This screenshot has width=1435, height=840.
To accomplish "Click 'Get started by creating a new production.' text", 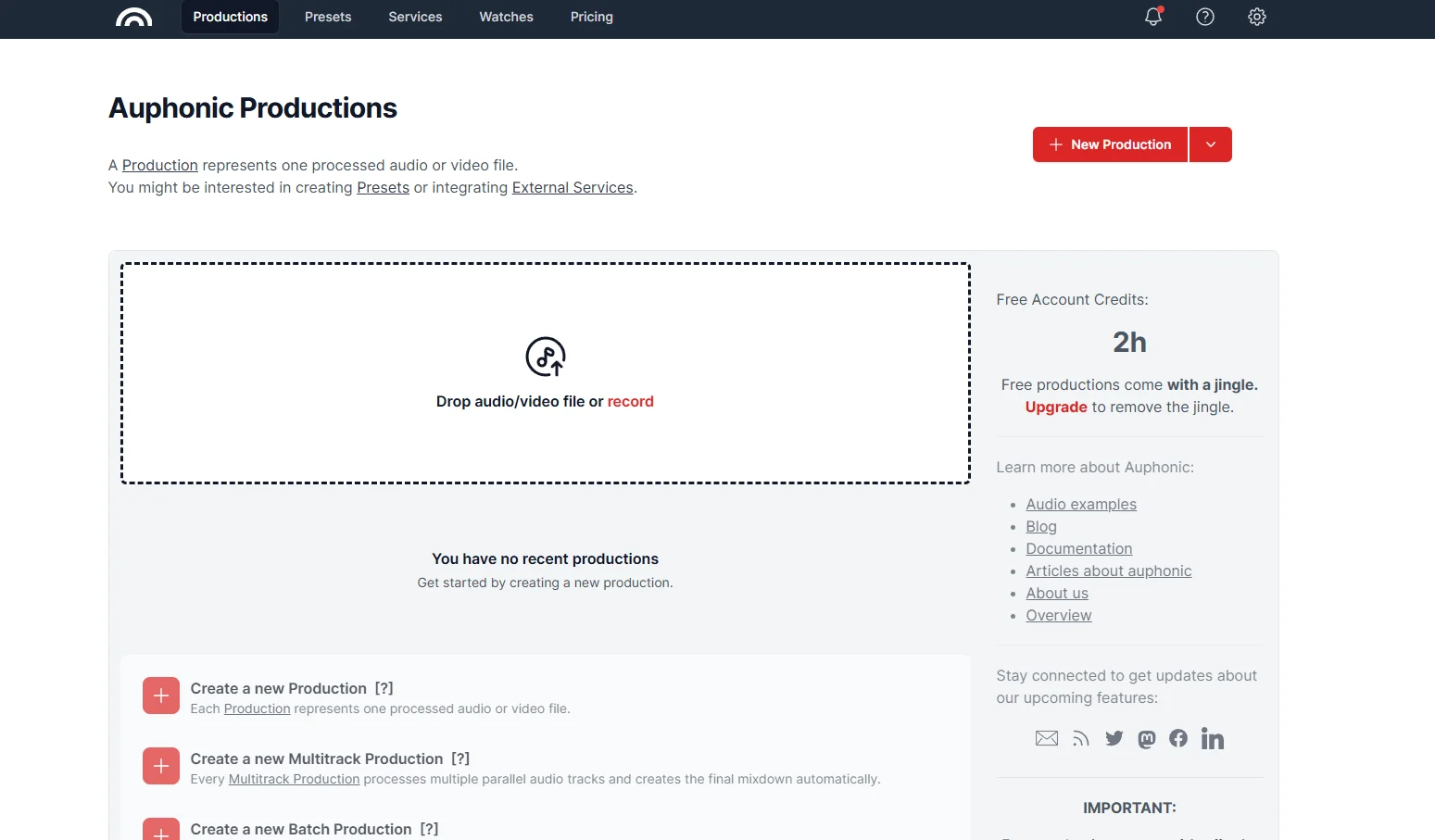I will coord(546,583).
